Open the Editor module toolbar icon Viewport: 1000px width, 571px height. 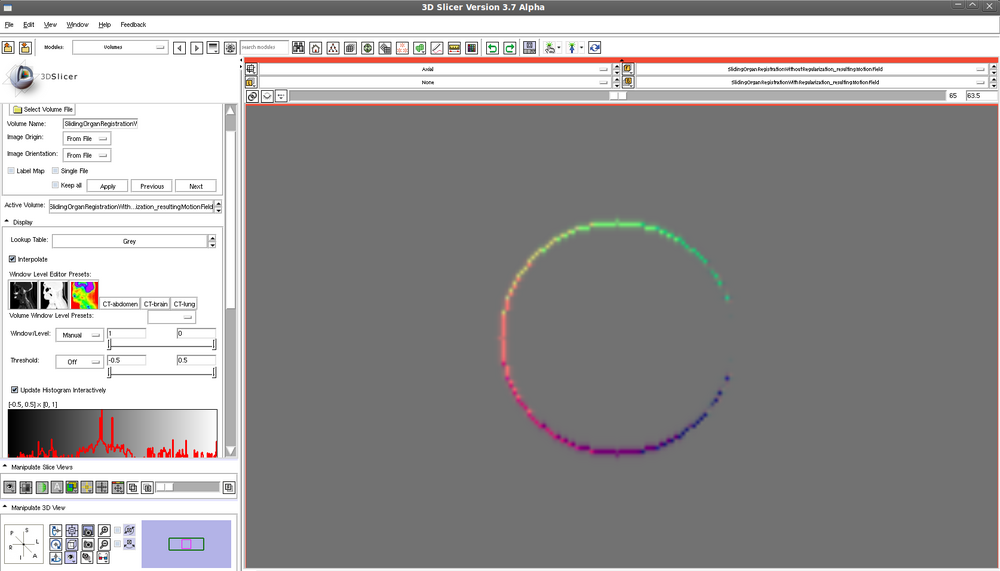420,48
